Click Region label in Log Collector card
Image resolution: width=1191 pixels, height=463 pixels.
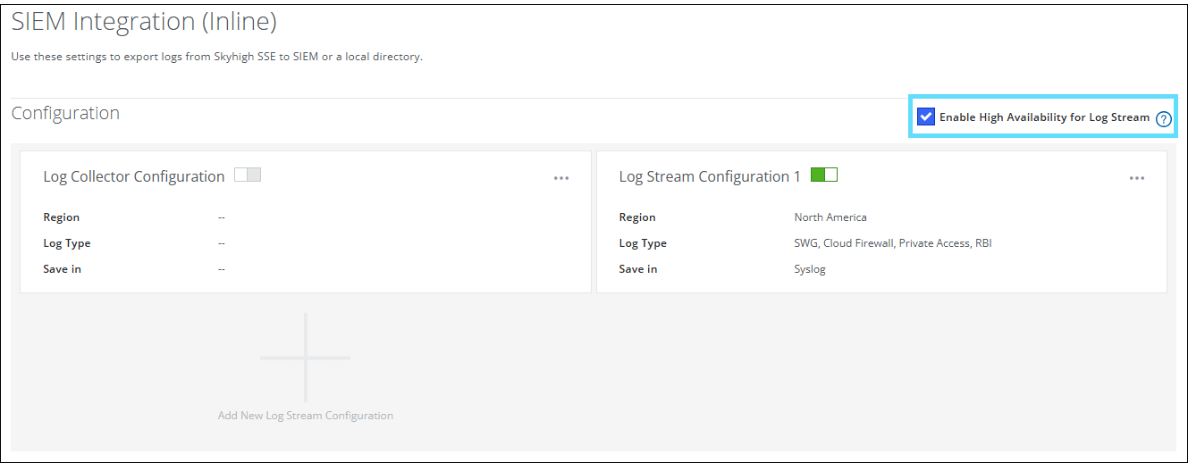click(x=61, y=217)
